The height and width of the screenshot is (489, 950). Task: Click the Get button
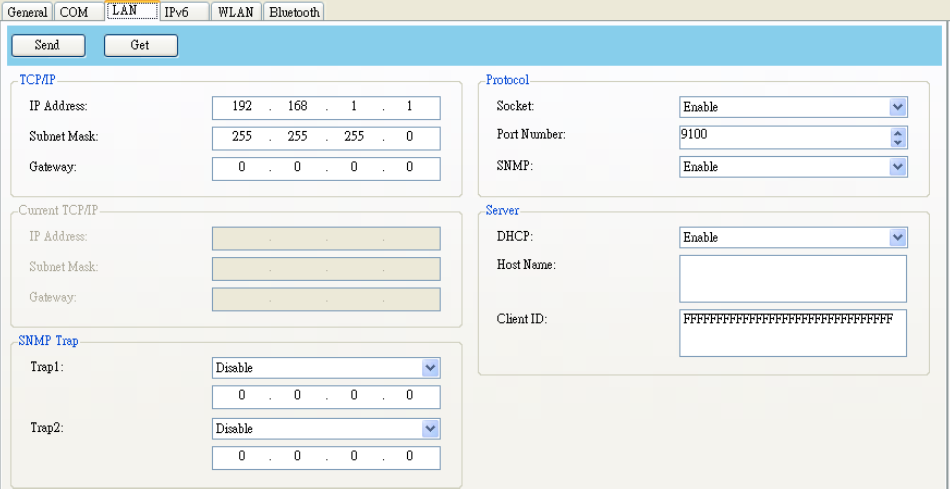[141, 45]
